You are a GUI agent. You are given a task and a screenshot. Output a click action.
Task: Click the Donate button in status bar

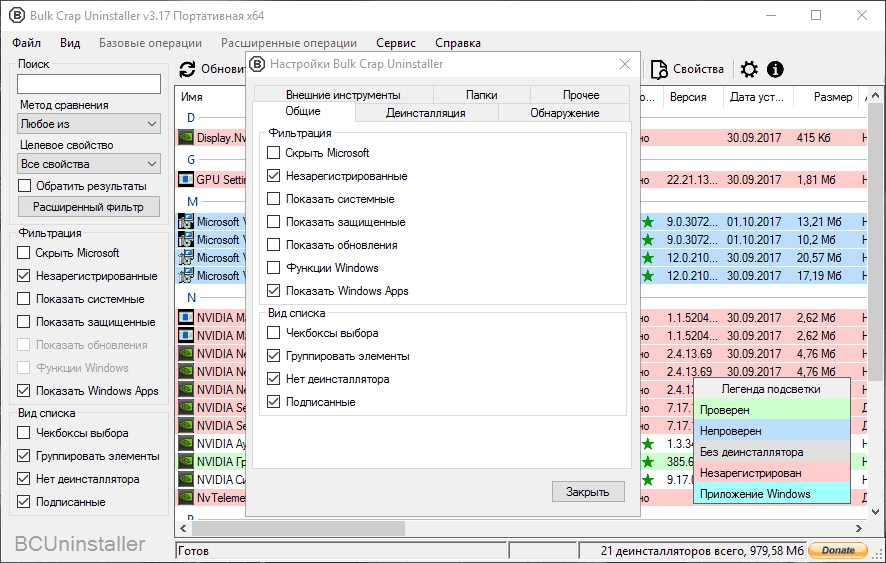point(838,550)
